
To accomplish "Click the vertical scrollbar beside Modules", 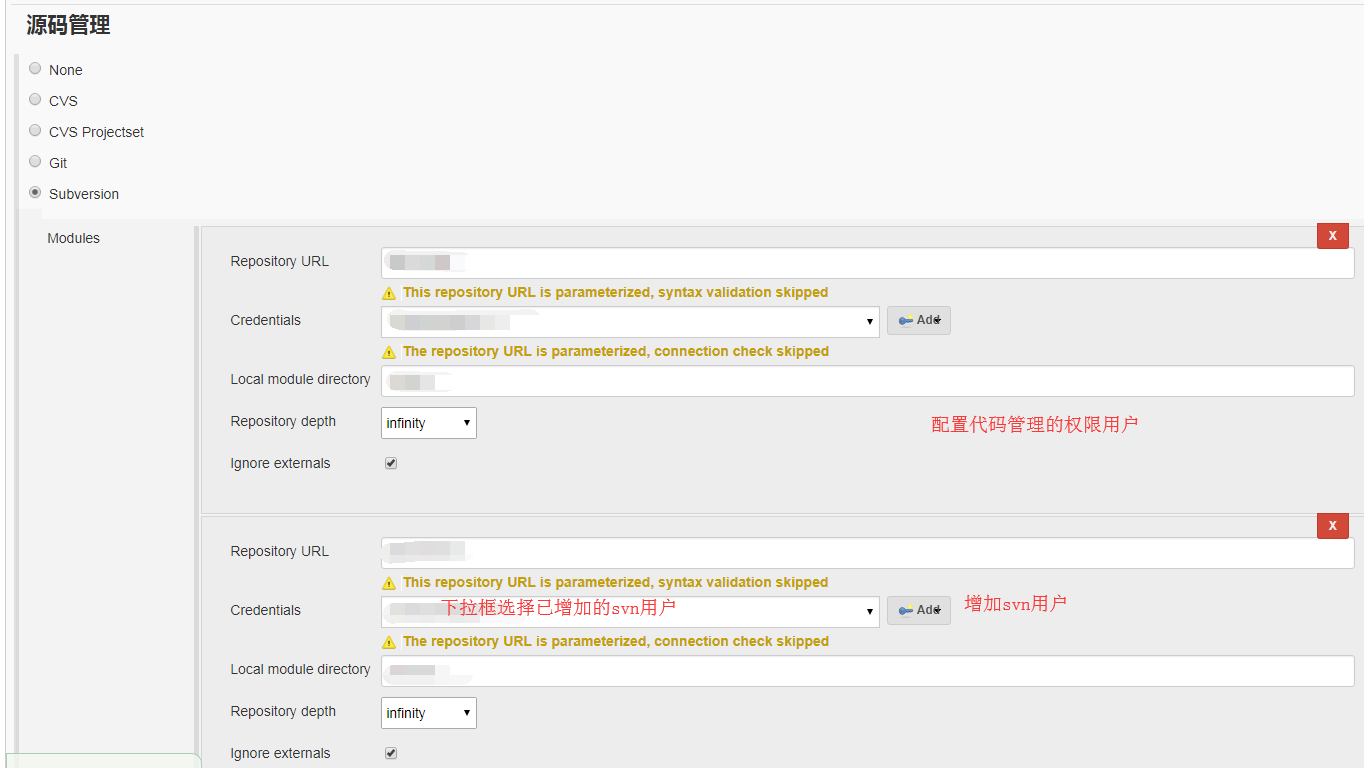I will (196, 490).
